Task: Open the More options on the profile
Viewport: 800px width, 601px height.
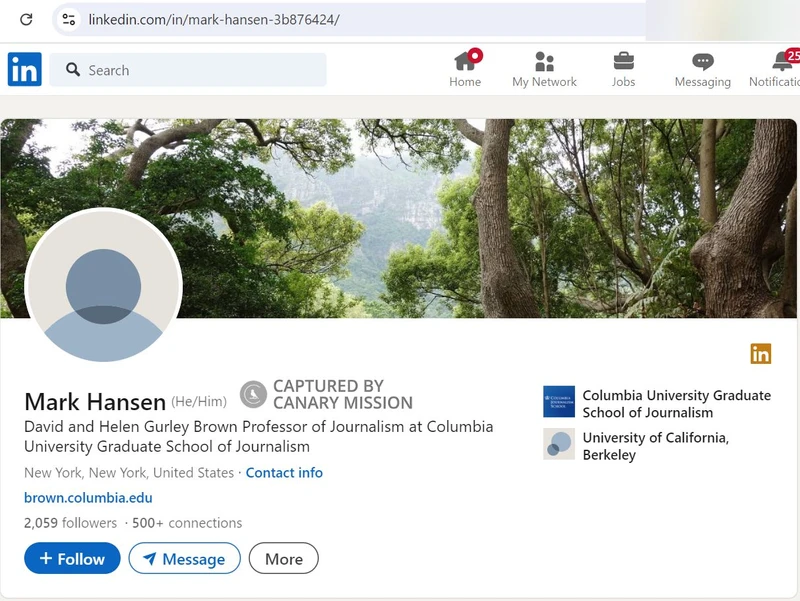Action: point(283,559)
